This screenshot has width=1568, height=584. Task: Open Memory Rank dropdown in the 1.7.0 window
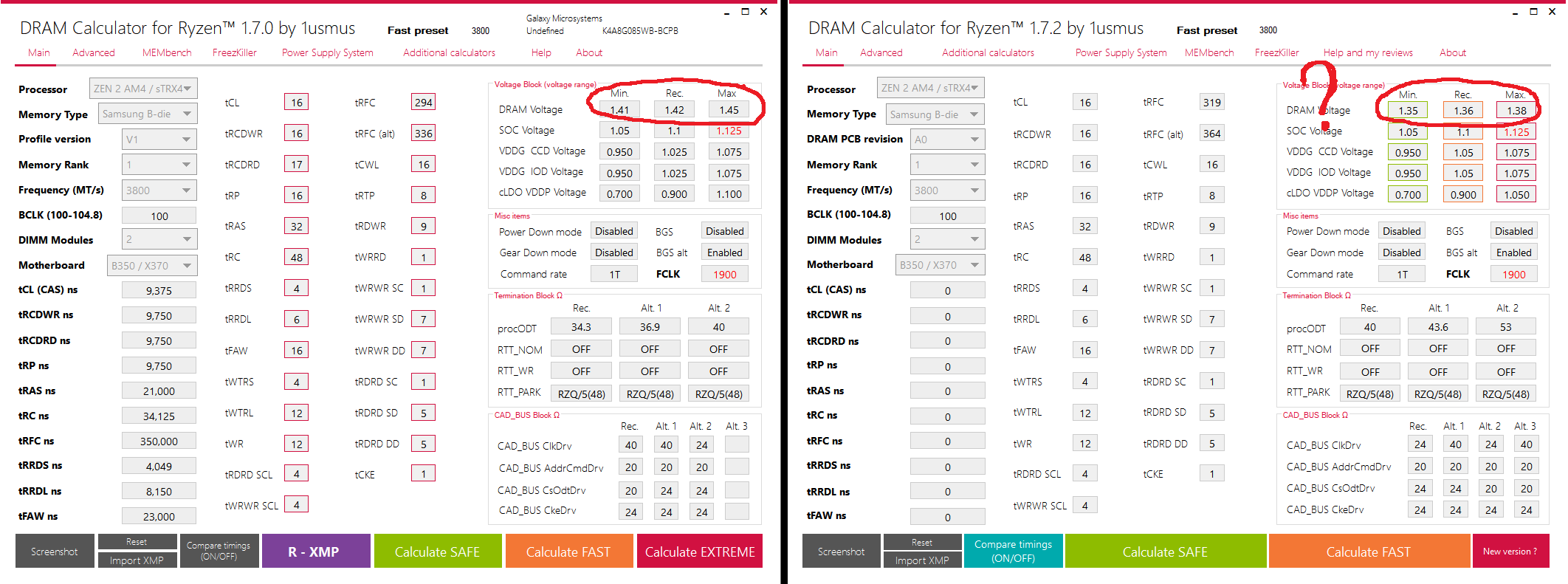159,165
